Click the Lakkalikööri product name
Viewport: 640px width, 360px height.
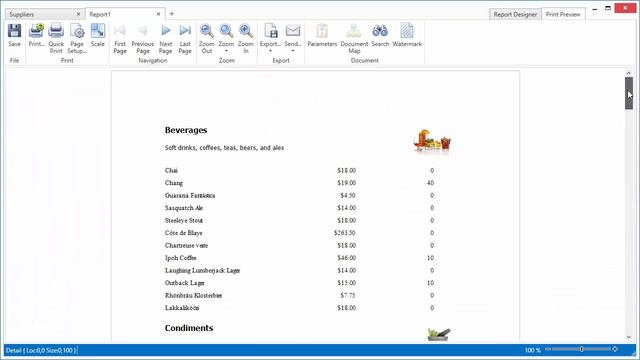(x=182, y=308)
